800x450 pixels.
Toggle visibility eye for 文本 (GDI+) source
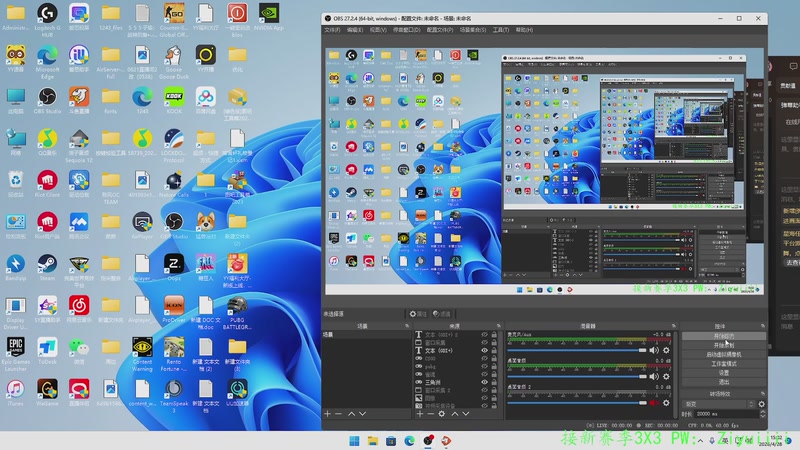coord(485,351)
